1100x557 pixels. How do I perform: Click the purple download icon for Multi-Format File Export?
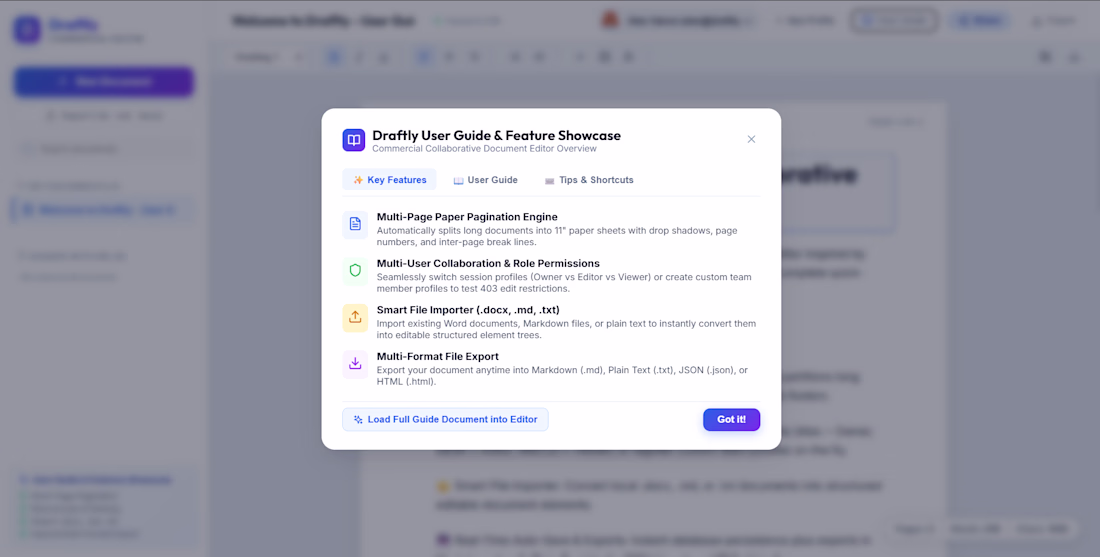[355, 363]
